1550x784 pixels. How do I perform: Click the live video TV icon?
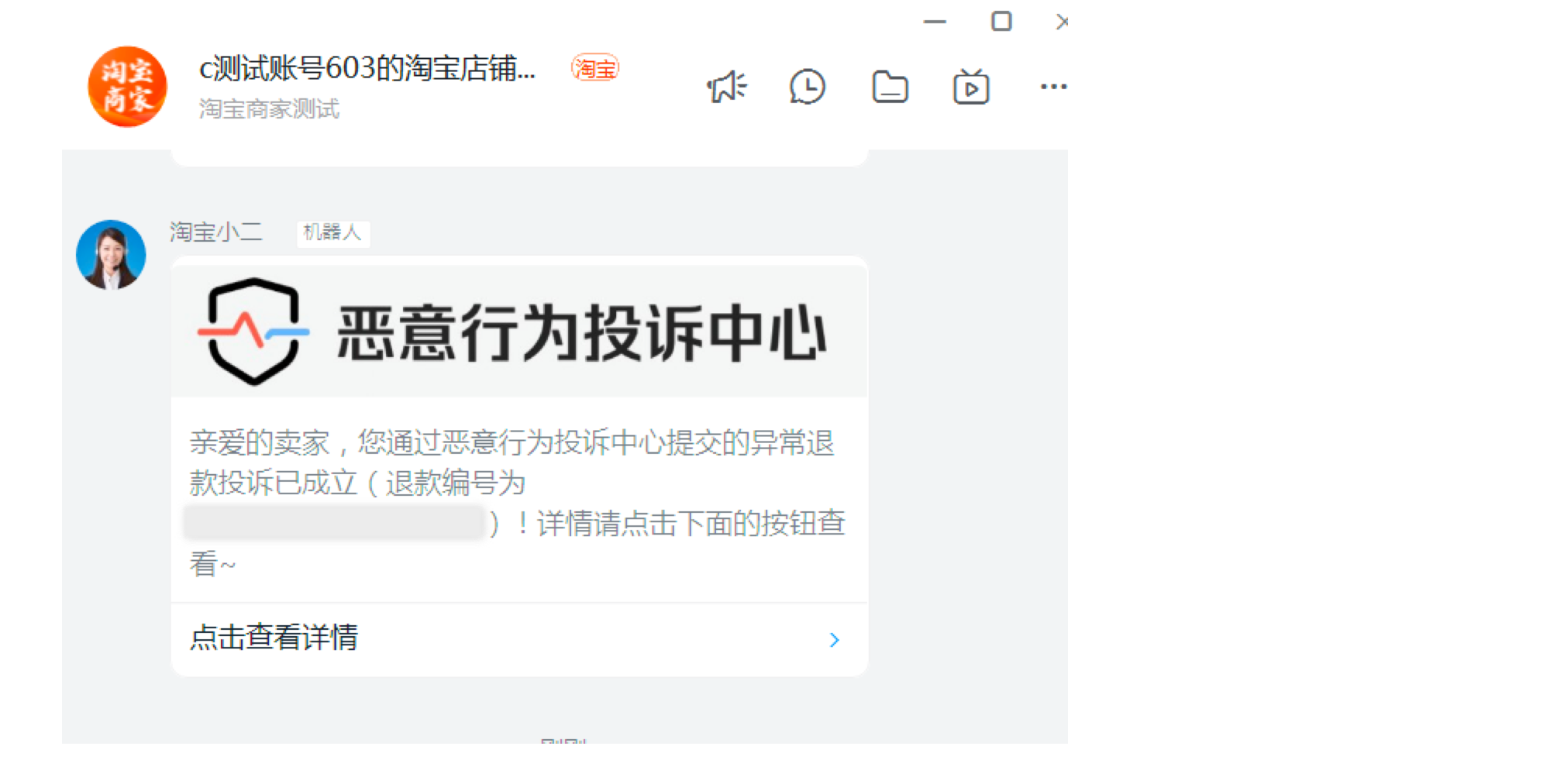[x=971, y=87]
